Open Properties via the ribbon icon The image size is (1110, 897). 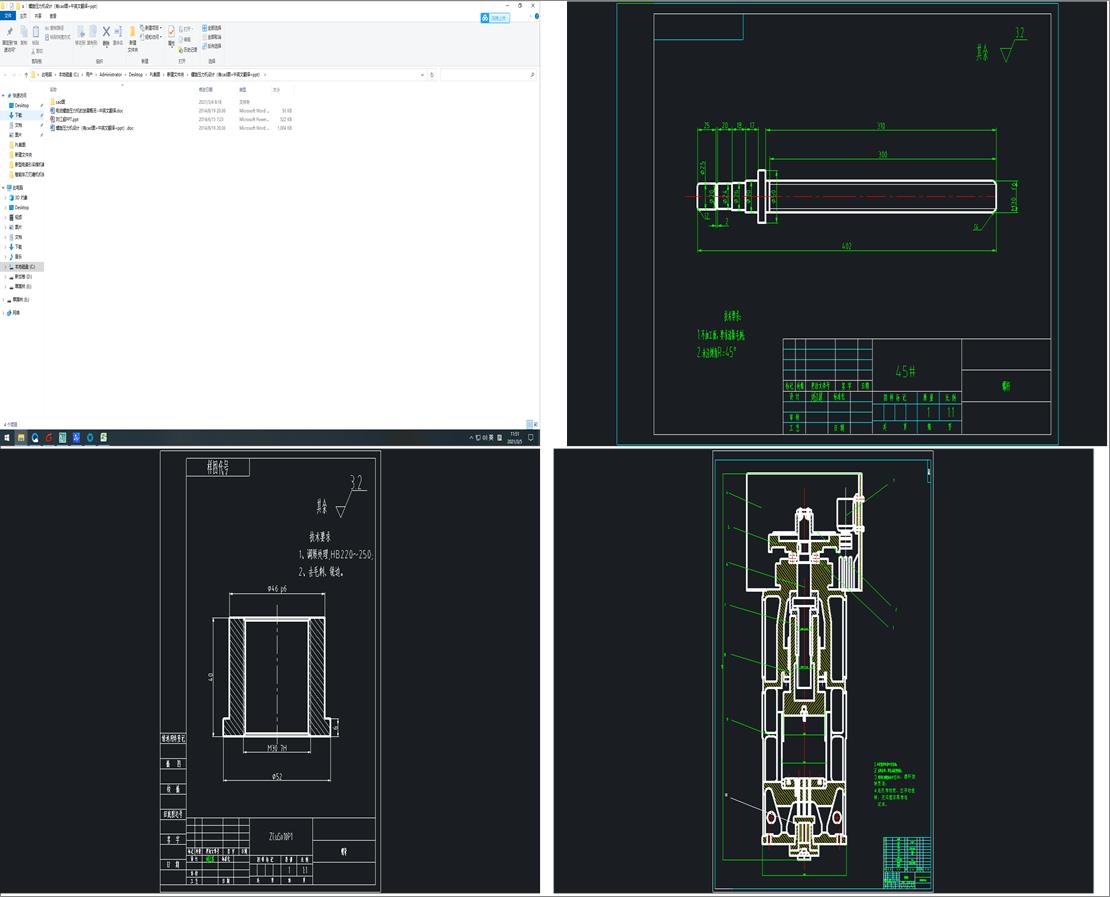pyautogui.click(x=170, y=30)
